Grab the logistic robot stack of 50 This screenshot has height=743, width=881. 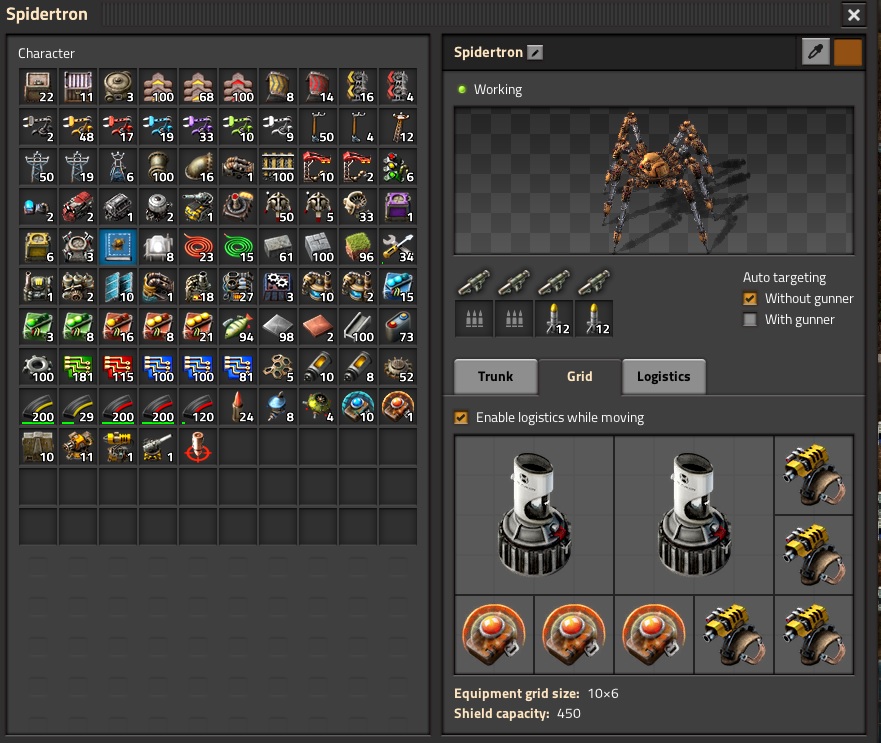[x=278, y=207]
